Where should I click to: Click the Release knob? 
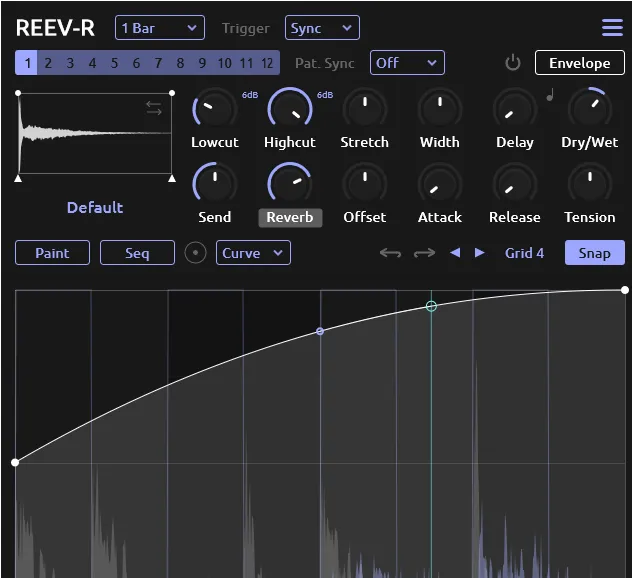[515, 184]
